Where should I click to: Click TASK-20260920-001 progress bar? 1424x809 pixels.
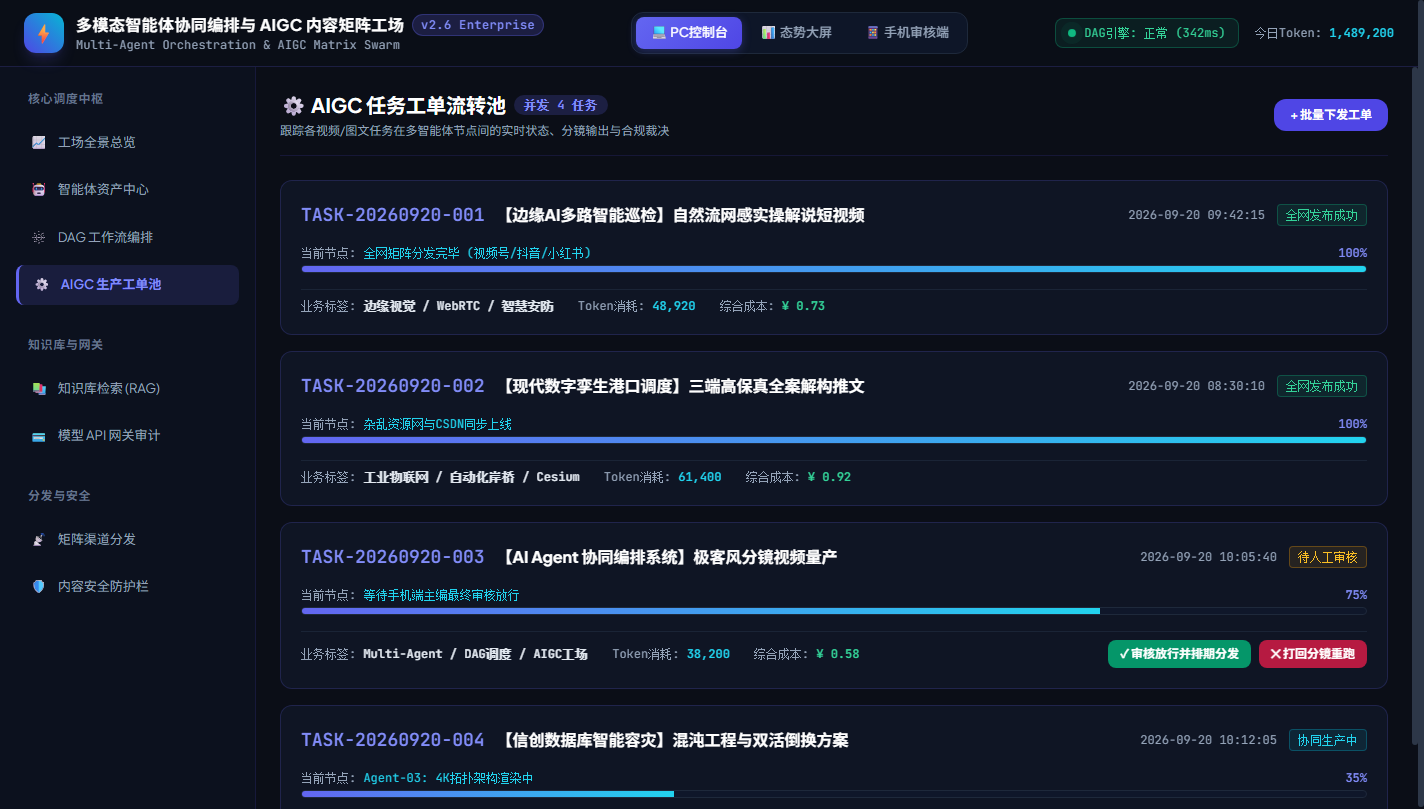pyautogui.click(x=834, y=269)
